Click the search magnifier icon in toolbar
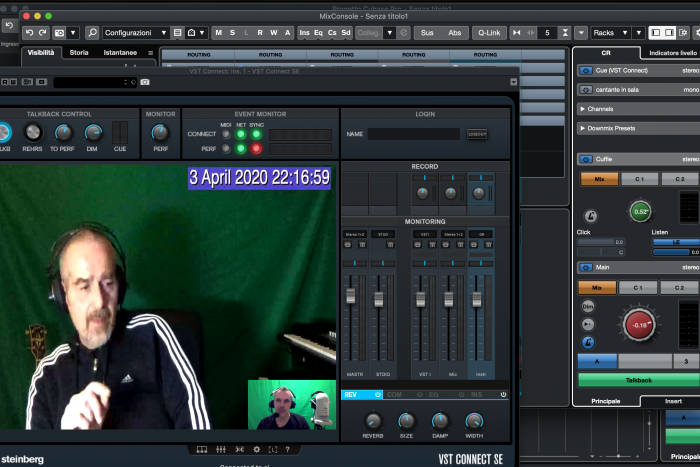This screenshot has width=700, height=467. [93, 33]
